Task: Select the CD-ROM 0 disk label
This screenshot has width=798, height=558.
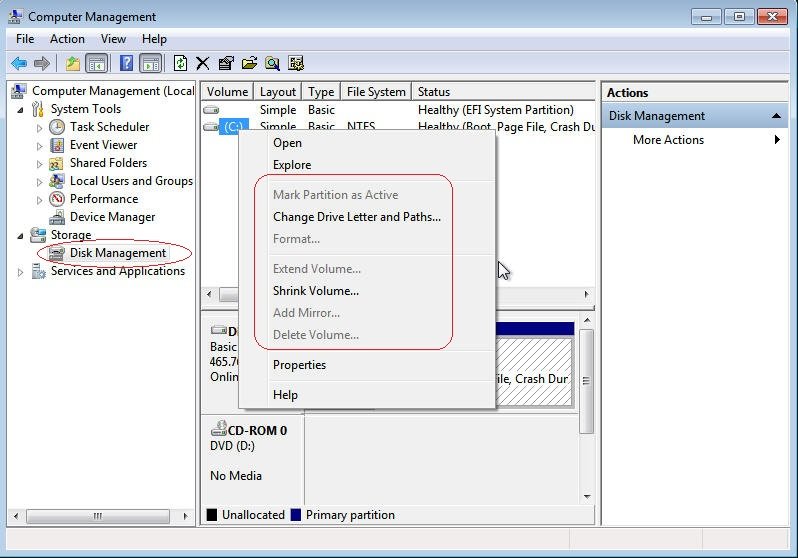Action: pos(257,431)
